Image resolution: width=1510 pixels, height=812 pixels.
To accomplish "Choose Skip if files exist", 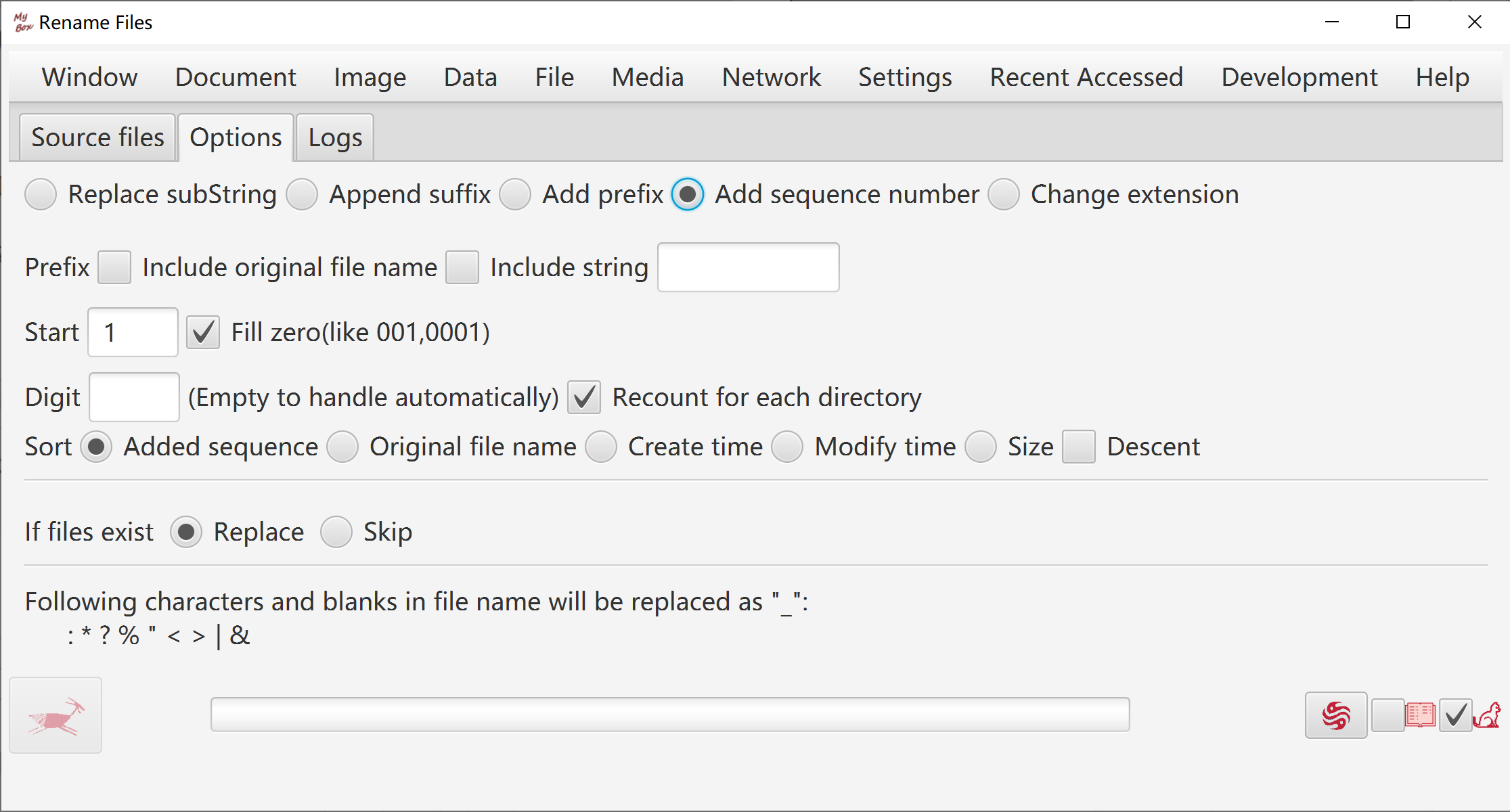I will [x=336, y=532].
